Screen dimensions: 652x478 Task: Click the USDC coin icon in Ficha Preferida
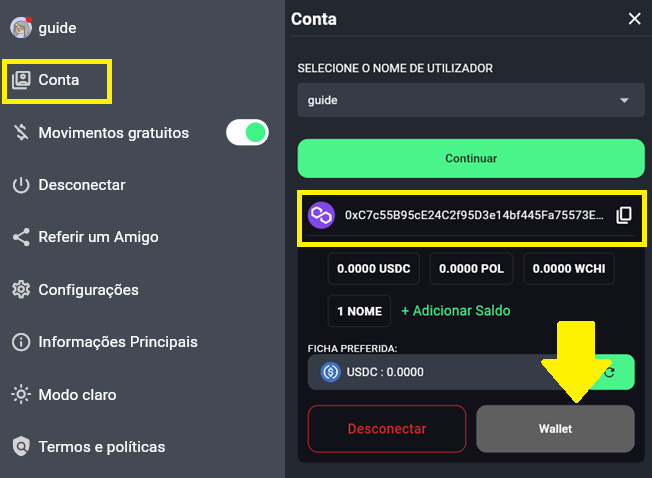click(x=330, y=372)
